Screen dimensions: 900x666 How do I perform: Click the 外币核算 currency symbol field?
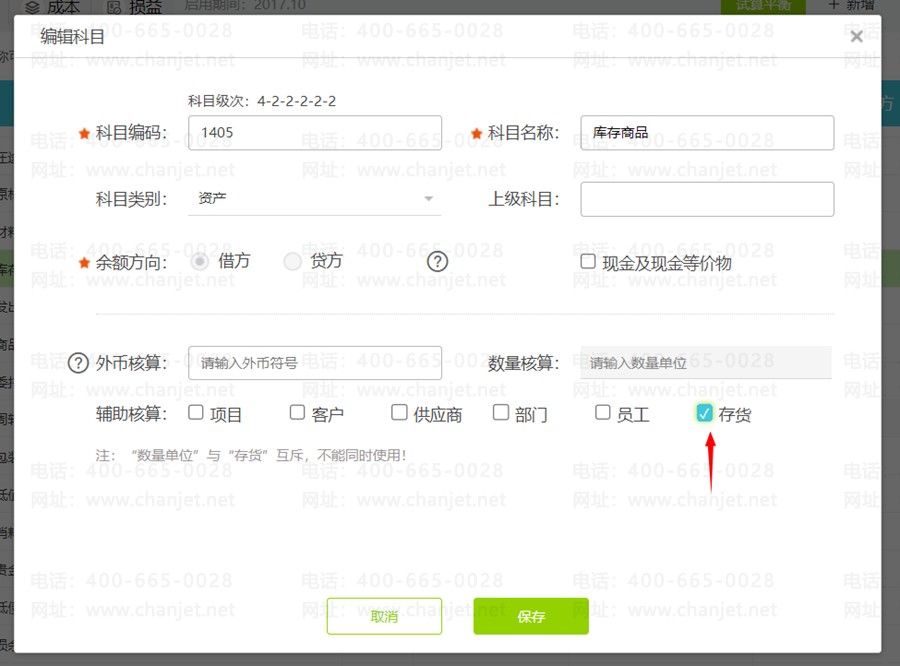point(315,363)
